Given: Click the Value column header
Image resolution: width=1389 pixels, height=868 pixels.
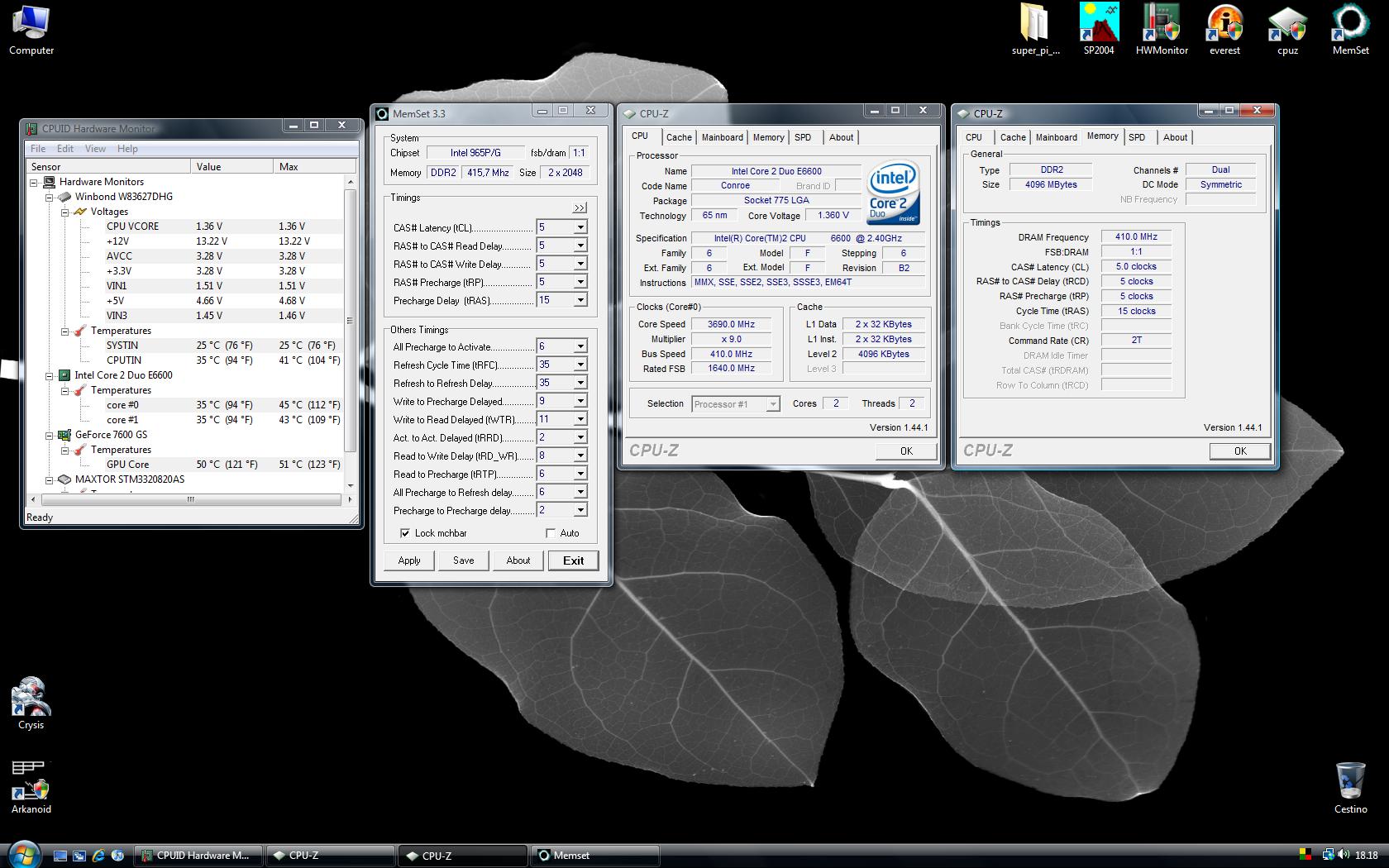Looking at the screenshot, I should click(231, 166).
